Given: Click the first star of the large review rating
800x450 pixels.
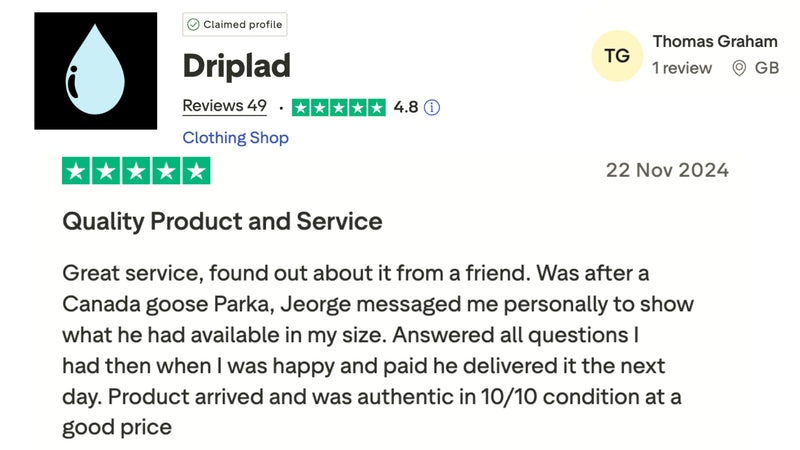Looking at the screenshot, I should [76, 170].
